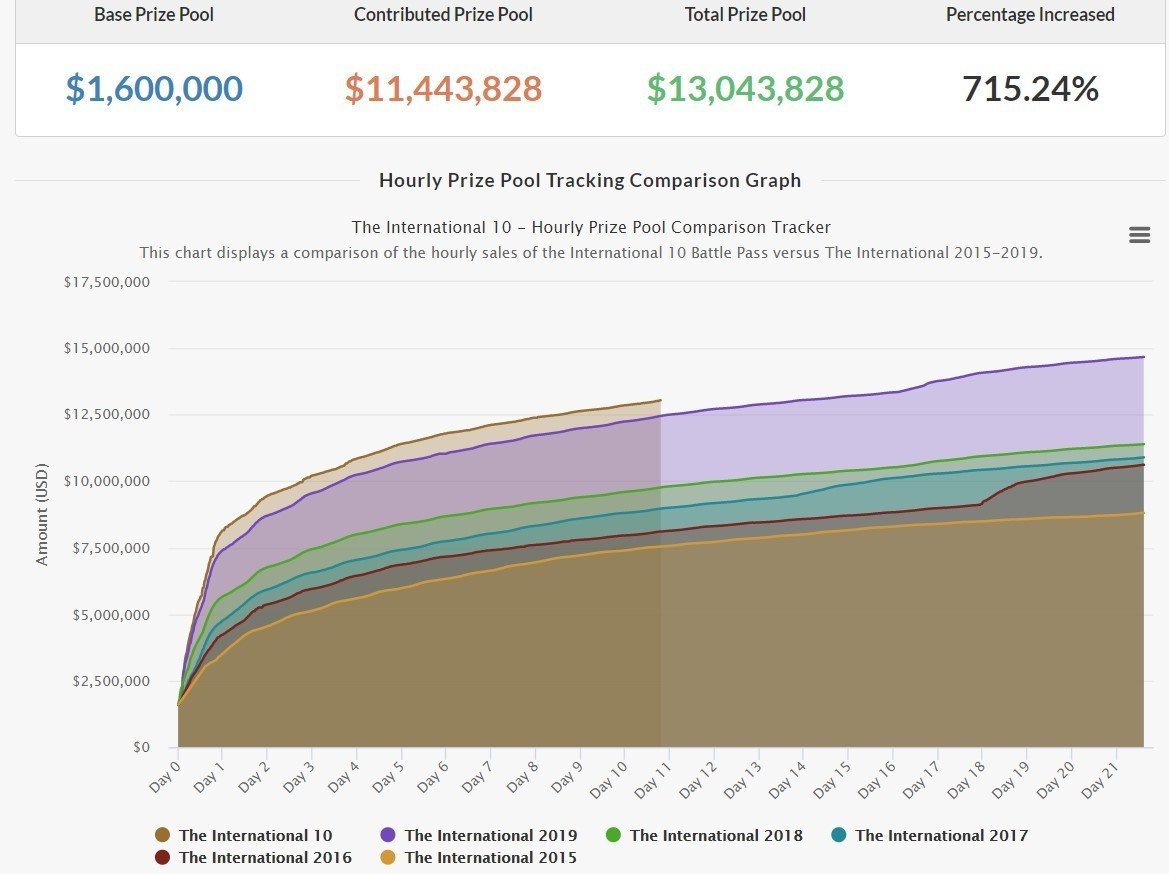Click the Day 15 x-axis label
1169x874 pixels.
coord(832,780)
